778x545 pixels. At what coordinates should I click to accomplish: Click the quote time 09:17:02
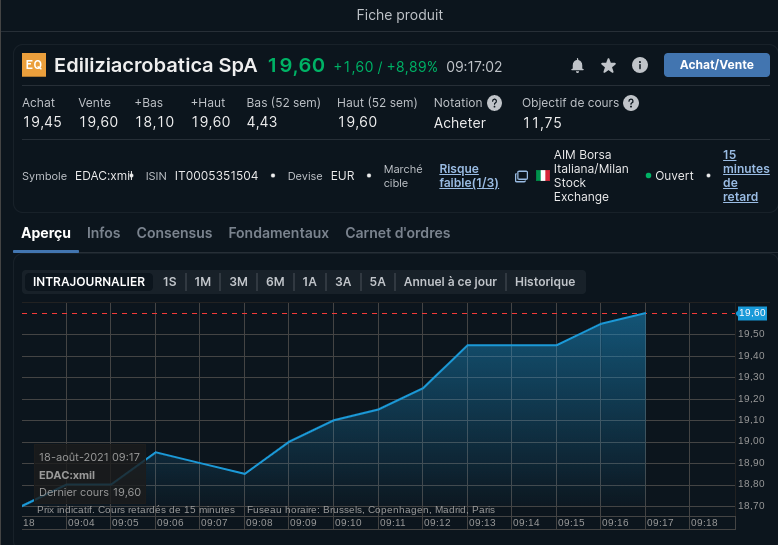click(474, 67)
